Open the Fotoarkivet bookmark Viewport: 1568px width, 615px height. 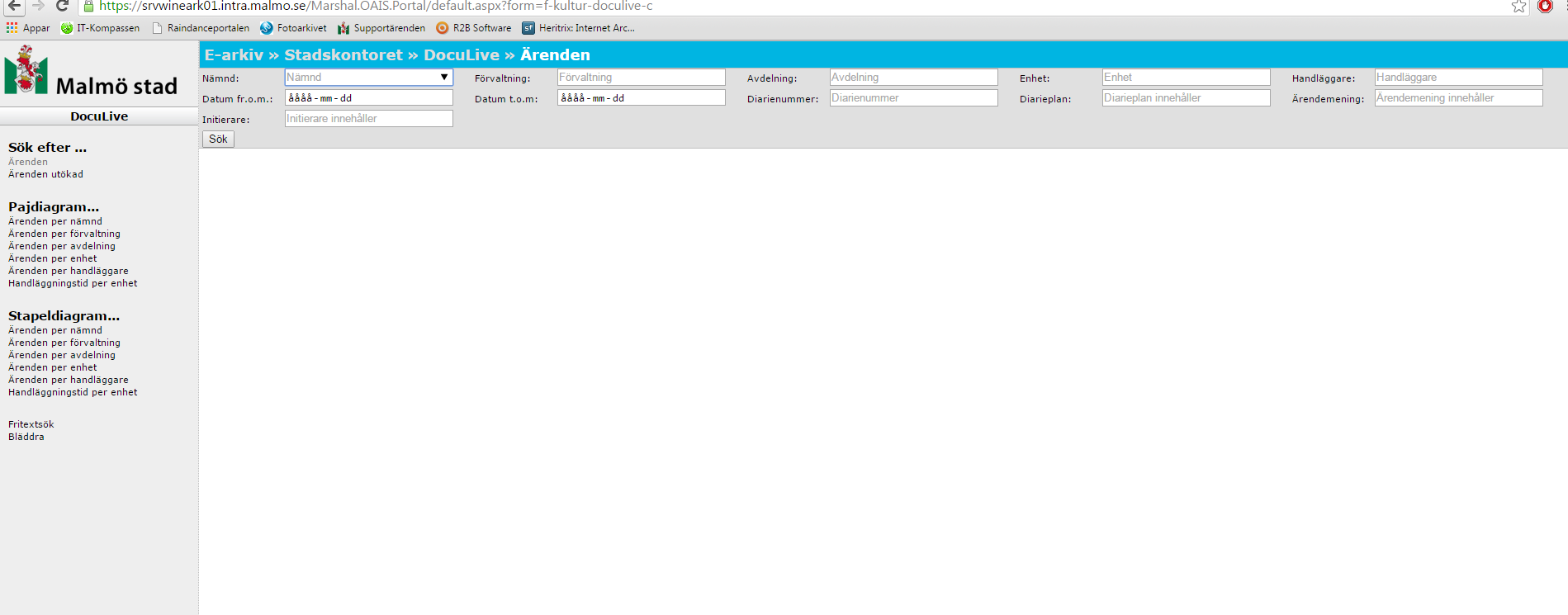point(293,28)
